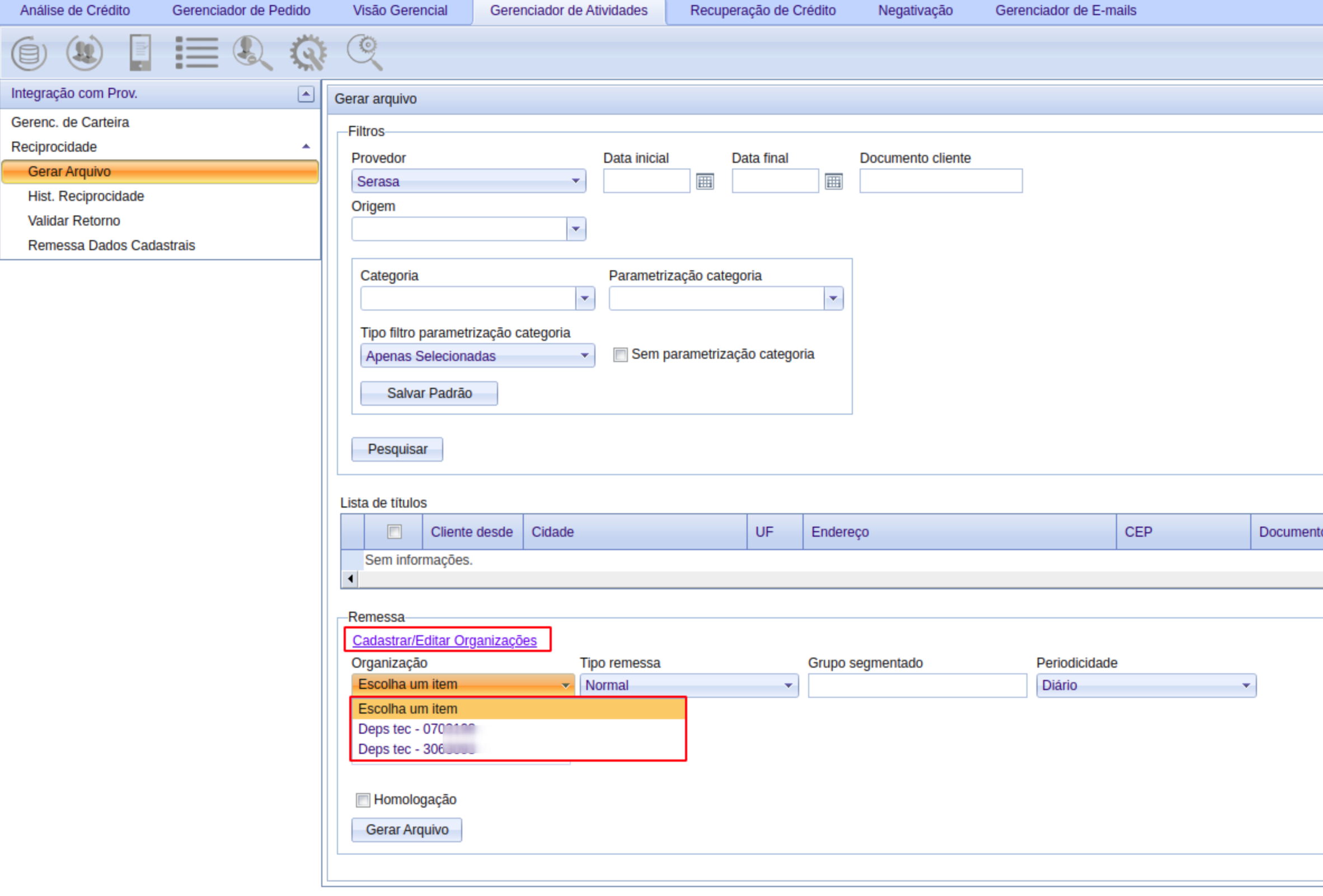Click the Grupo segmentado input field
The image size is (1323, 896).
coord(917,686)
